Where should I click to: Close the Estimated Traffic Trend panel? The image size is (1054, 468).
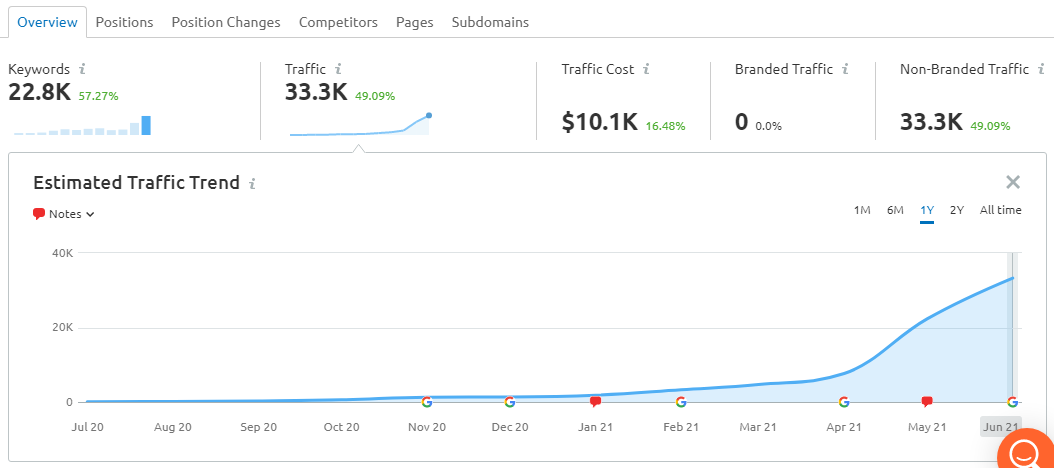click(1012, 182)
